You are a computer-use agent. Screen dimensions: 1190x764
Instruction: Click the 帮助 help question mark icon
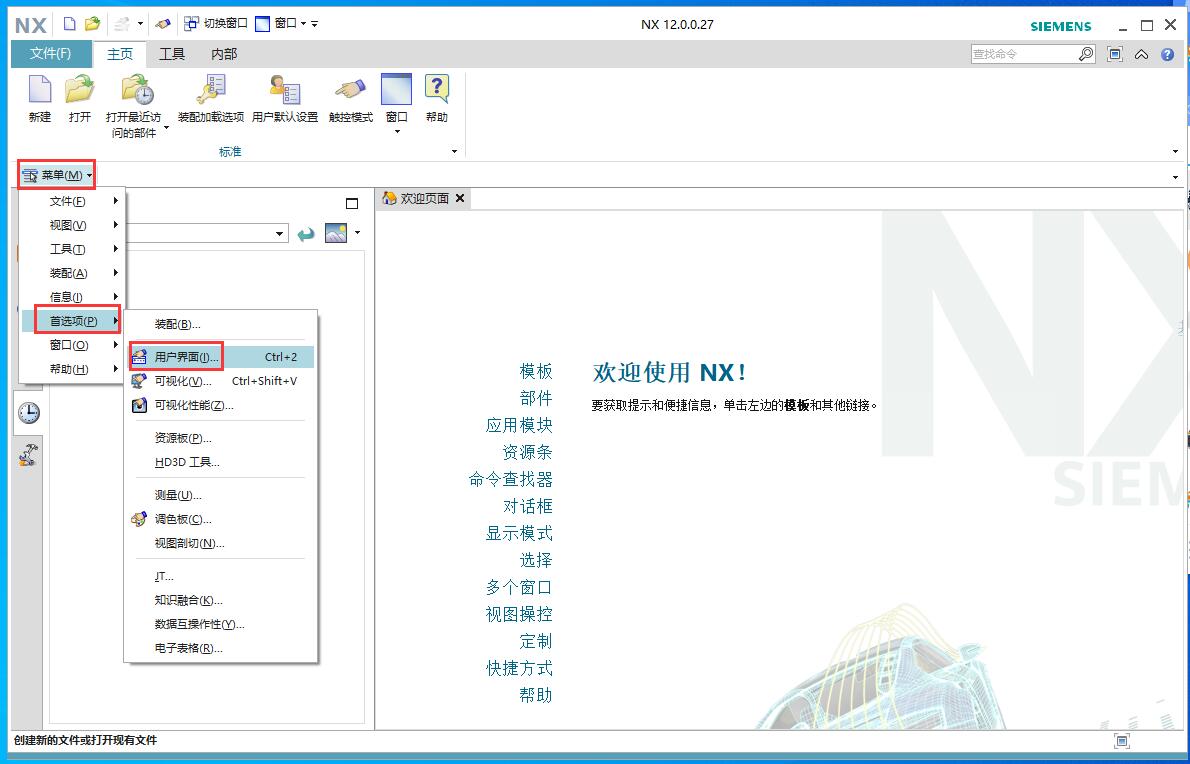(x=436, y=91)
